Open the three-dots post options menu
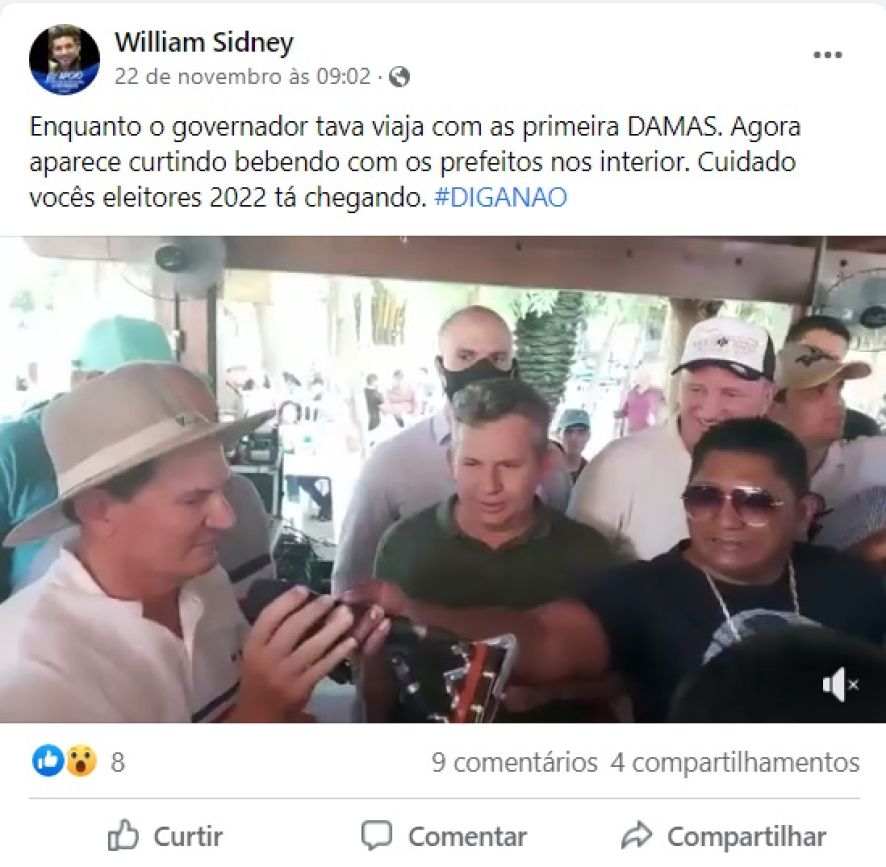 [x=828, y=55]
